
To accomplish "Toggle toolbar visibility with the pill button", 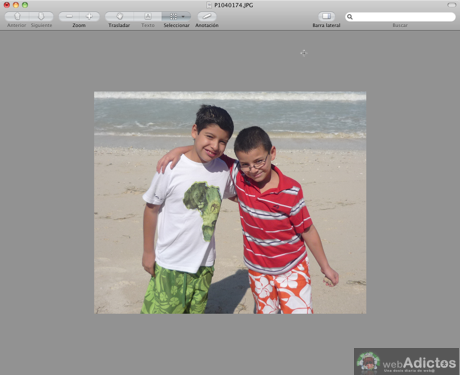I will click(x=451, y=5).
